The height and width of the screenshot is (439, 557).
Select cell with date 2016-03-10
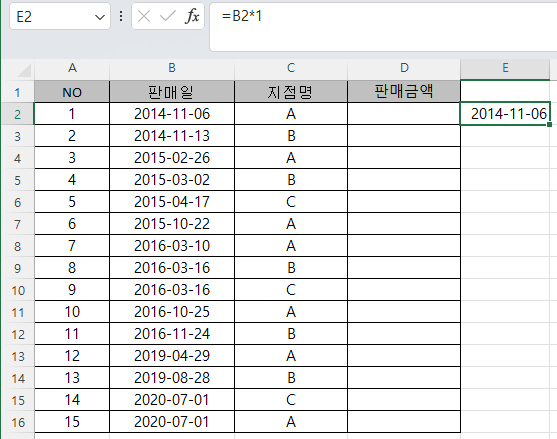click(x=172, y=246)
